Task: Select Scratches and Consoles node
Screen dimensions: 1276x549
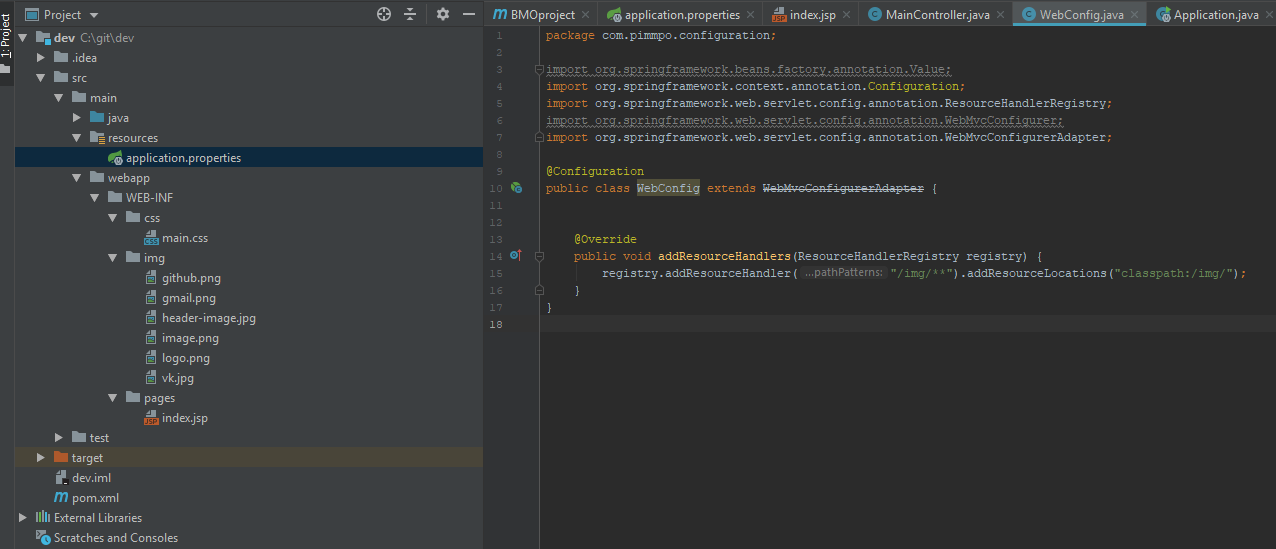Action: [116, 538]
